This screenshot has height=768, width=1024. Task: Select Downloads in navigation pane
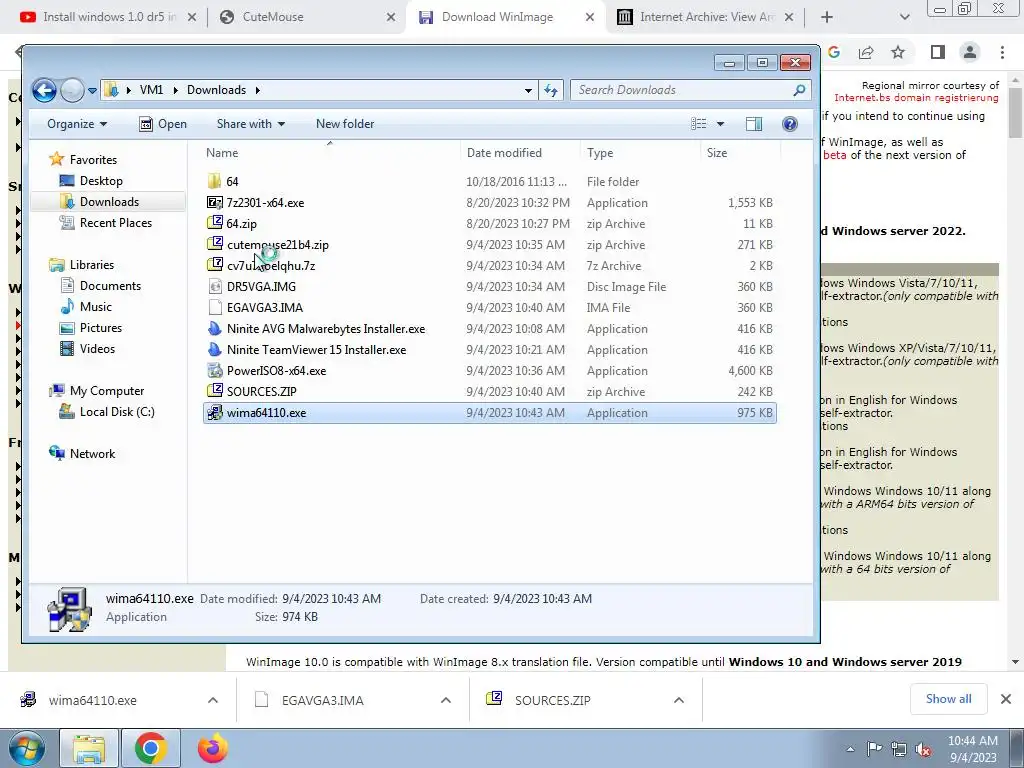[108, 202]
